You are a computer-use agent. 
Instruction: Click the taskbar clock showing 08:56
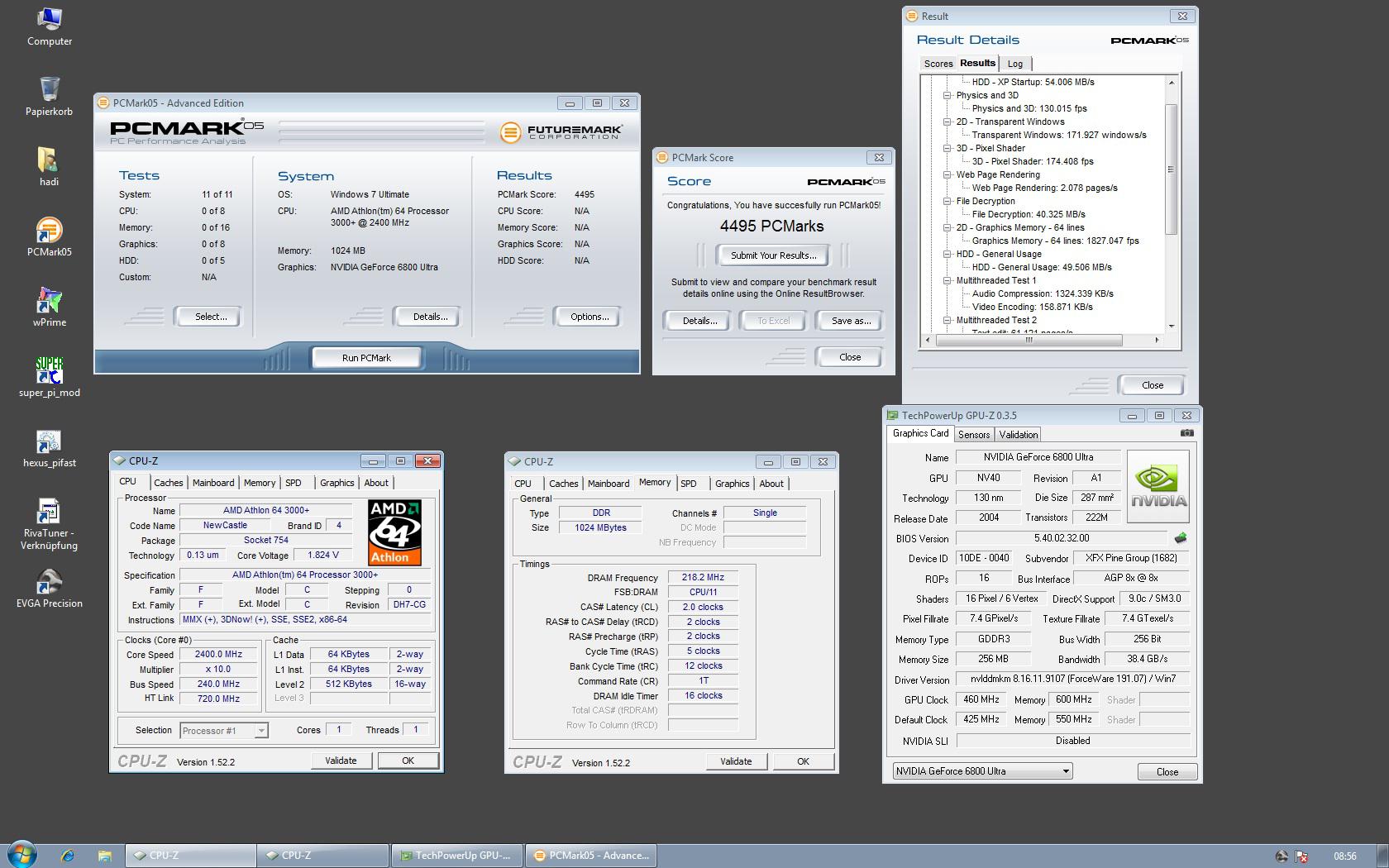pos(1344,856)
